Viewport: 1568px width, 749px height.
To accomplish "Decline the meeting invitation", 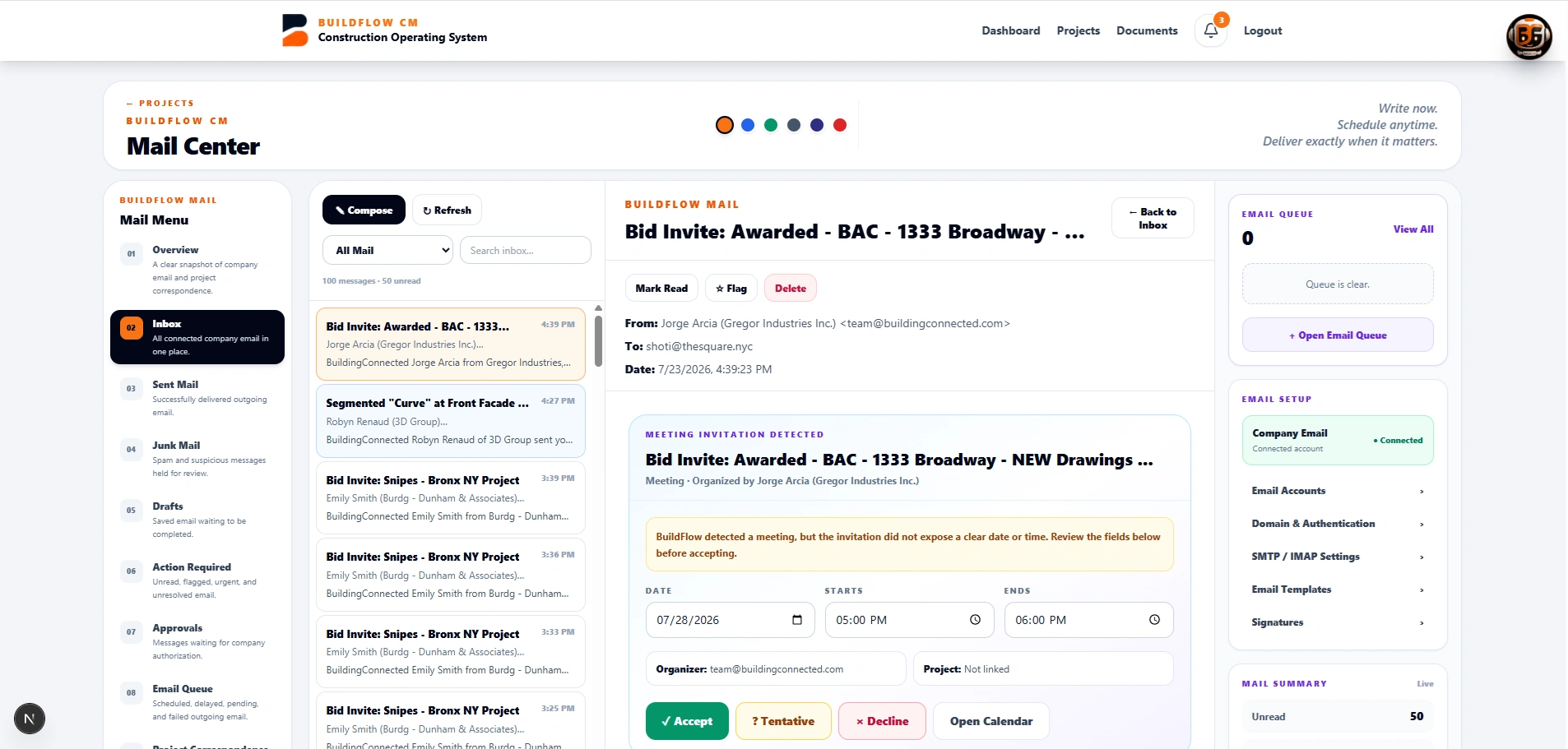I will pos(882,721).
